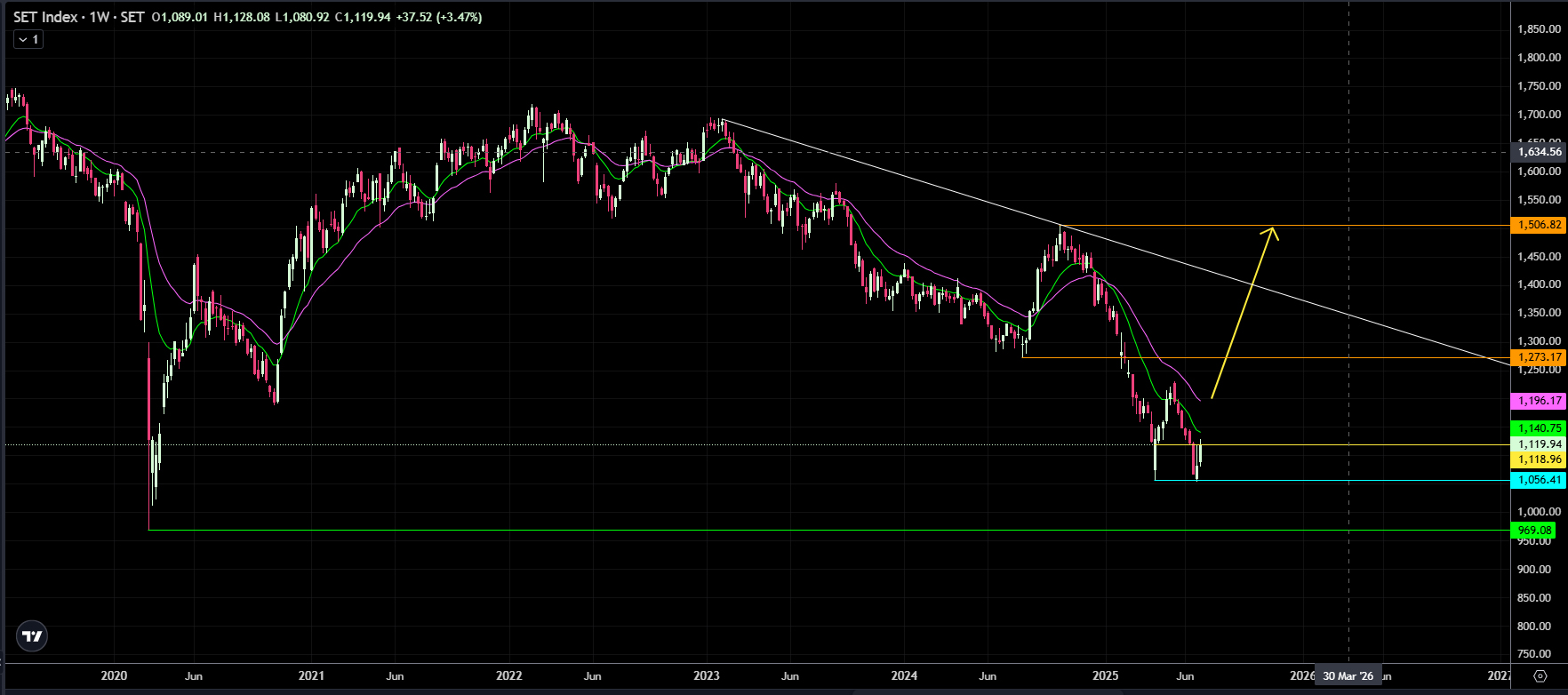Screen dimensions: 1568x695
Task: Click the Jun label right after 2025
Action: [x=1185, y=676]
